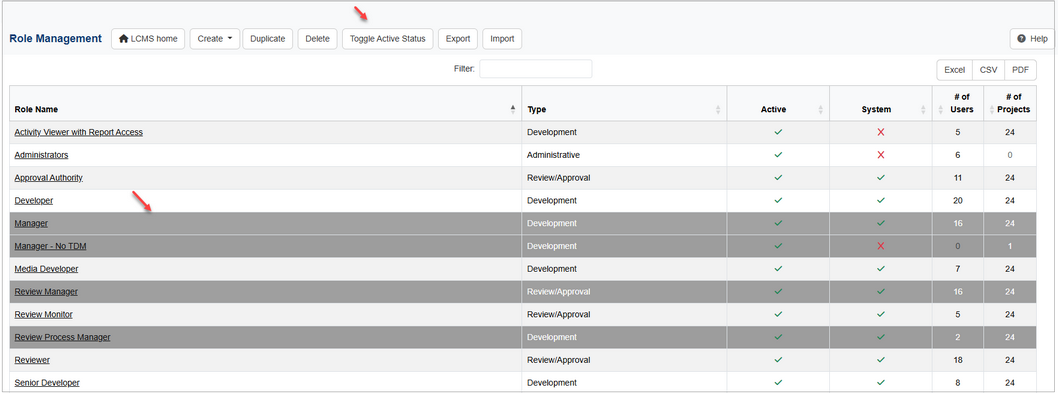Screen dimensions: 1058x393
Task: Click Active checkmark in Media Developer row
Action: click(778, 269)
